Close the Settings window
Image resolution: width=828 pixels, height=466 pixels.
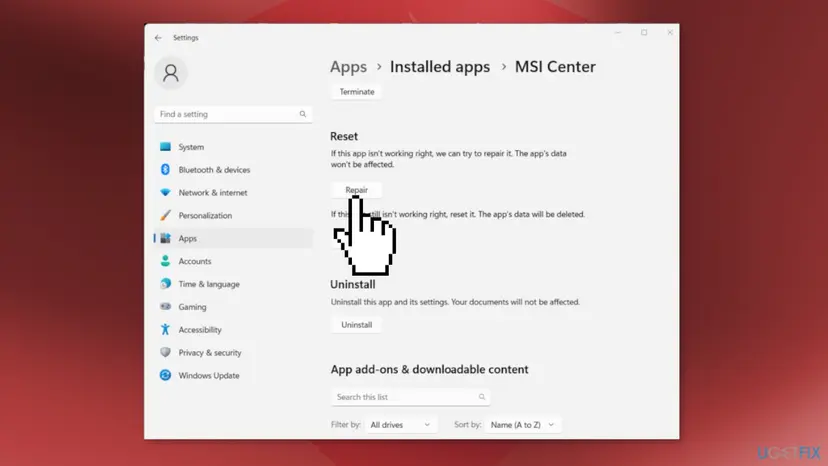click(x=670, y=33)
